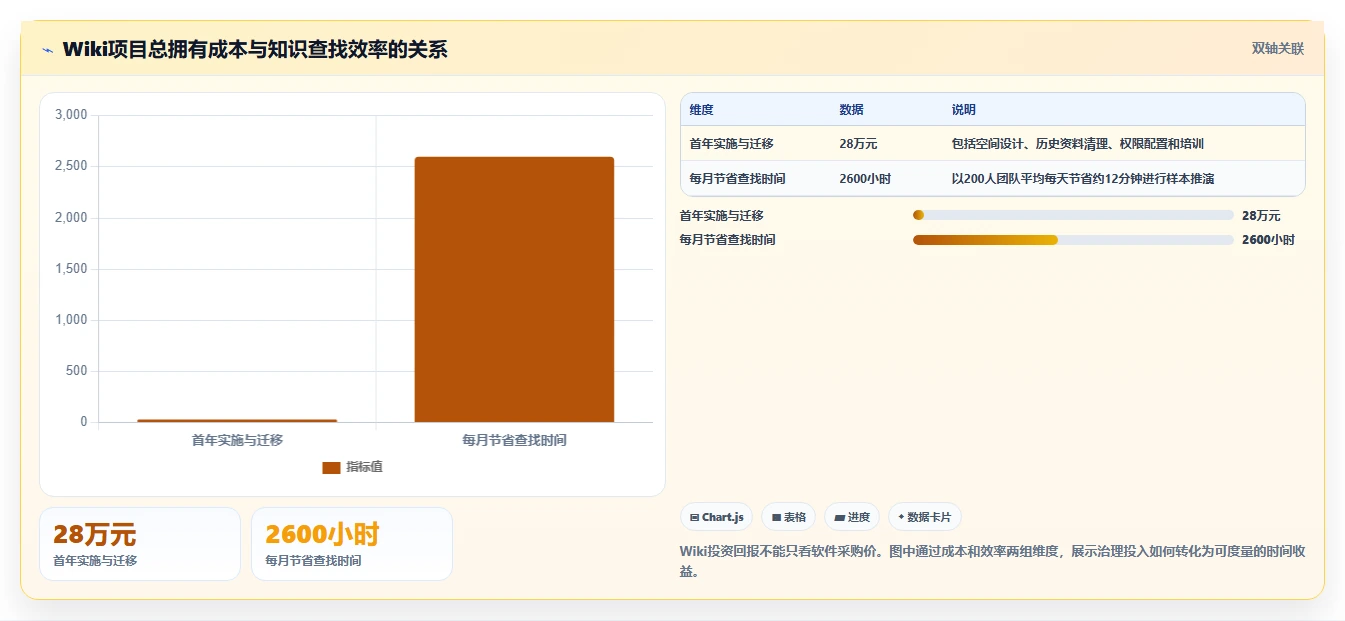Click the Chart.js tag chip
Image resolution: width=1345 pixels, height=621 pixels.
717,517
